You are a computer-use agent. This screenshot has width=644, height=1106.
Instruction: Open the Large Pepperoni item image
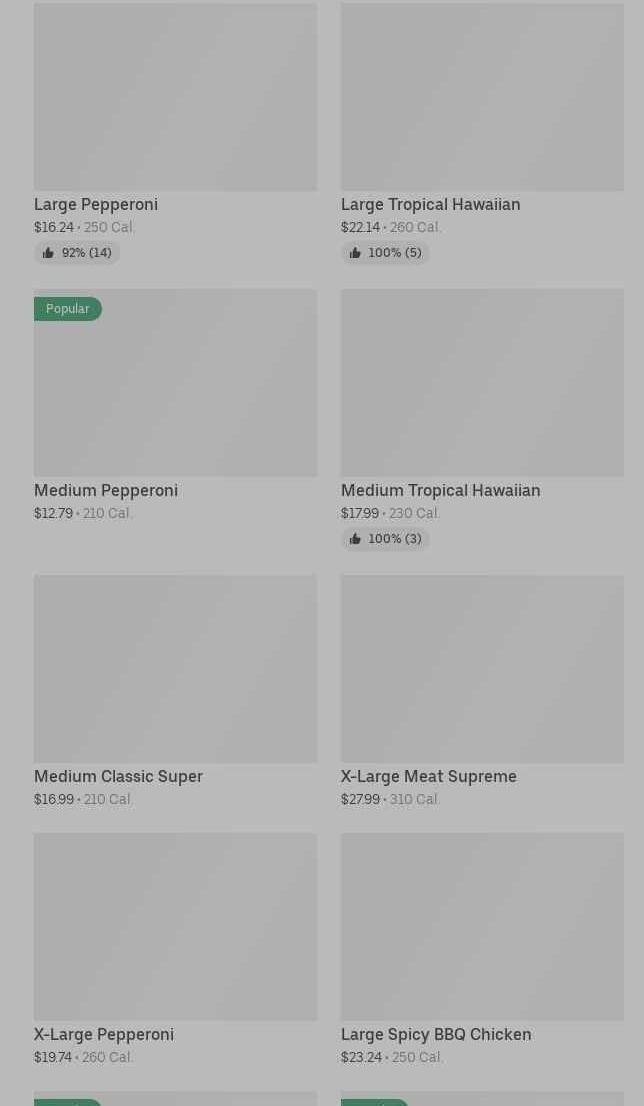(x=175, y=97)
